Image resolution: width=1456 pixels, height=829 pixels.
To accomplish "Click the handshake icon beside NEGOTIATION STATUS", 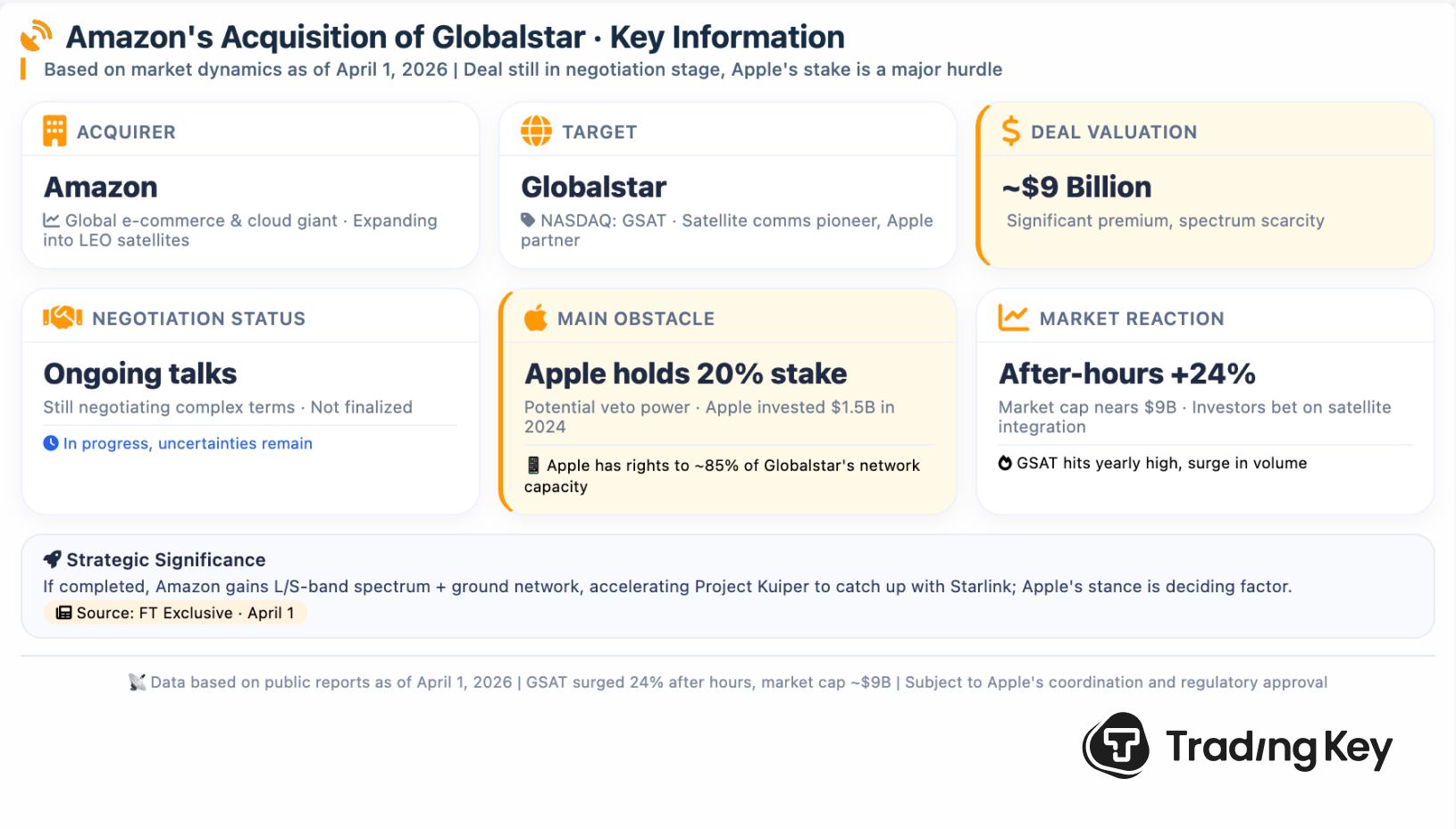I will (x=63, y=318).
